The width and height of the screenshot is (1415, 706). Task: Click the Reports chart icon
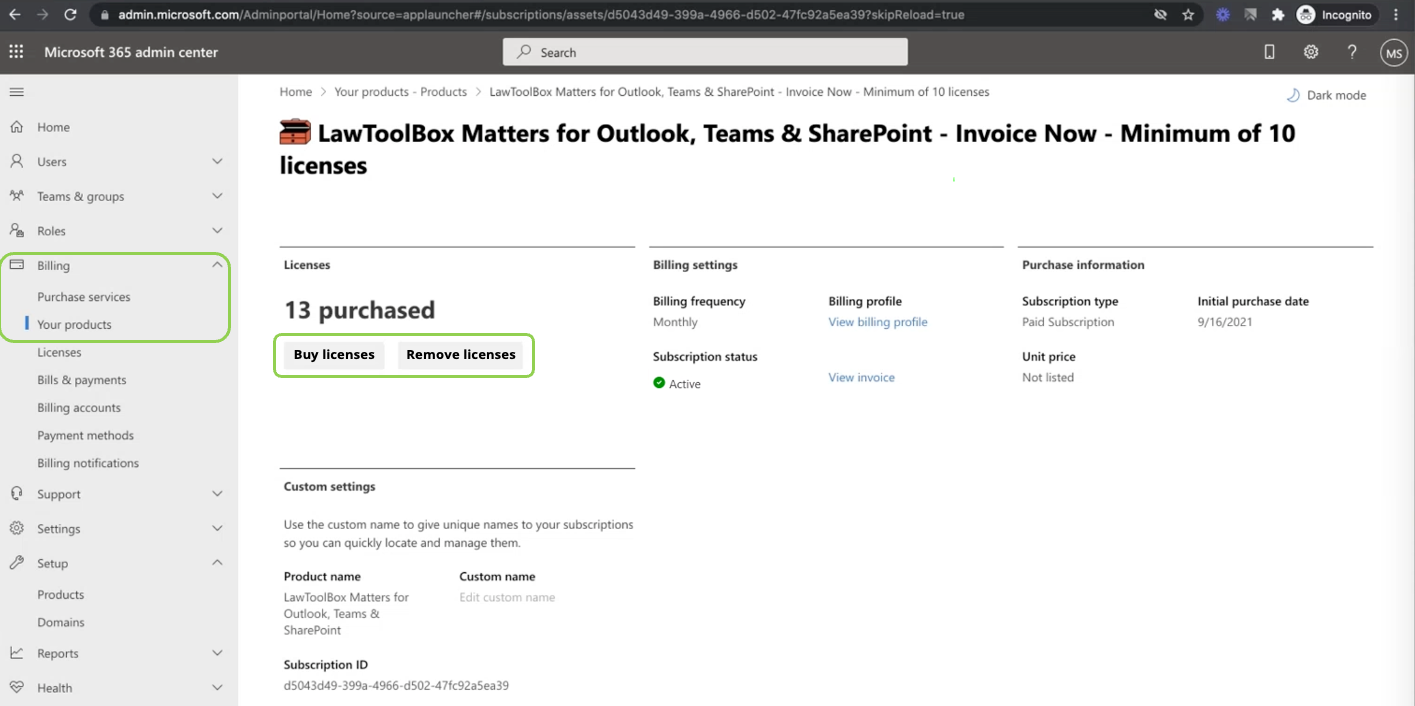16,653
